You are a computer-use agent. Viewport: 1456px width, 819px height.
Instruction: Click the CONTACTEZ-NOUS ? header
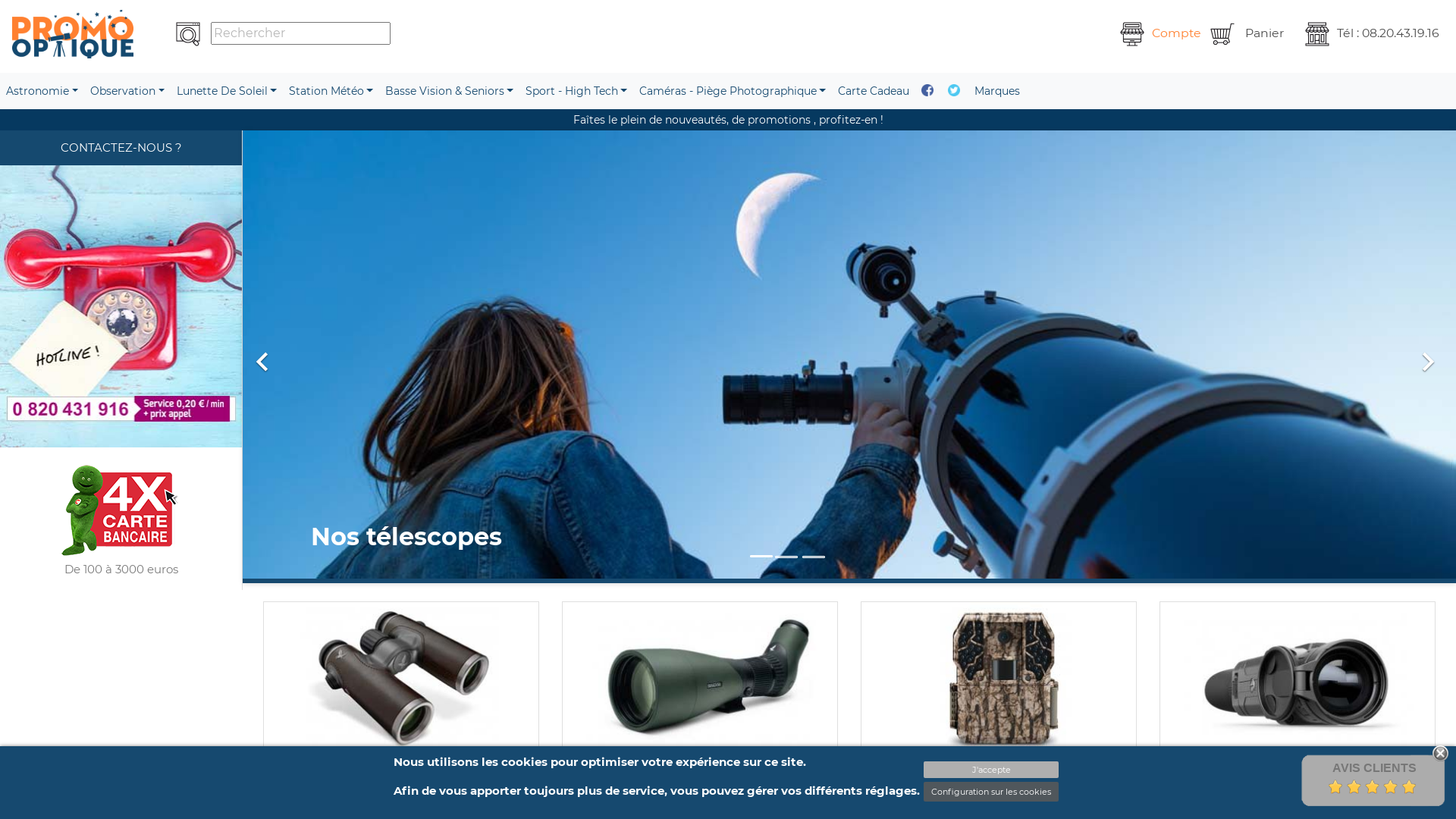click(x=121, y=148)
